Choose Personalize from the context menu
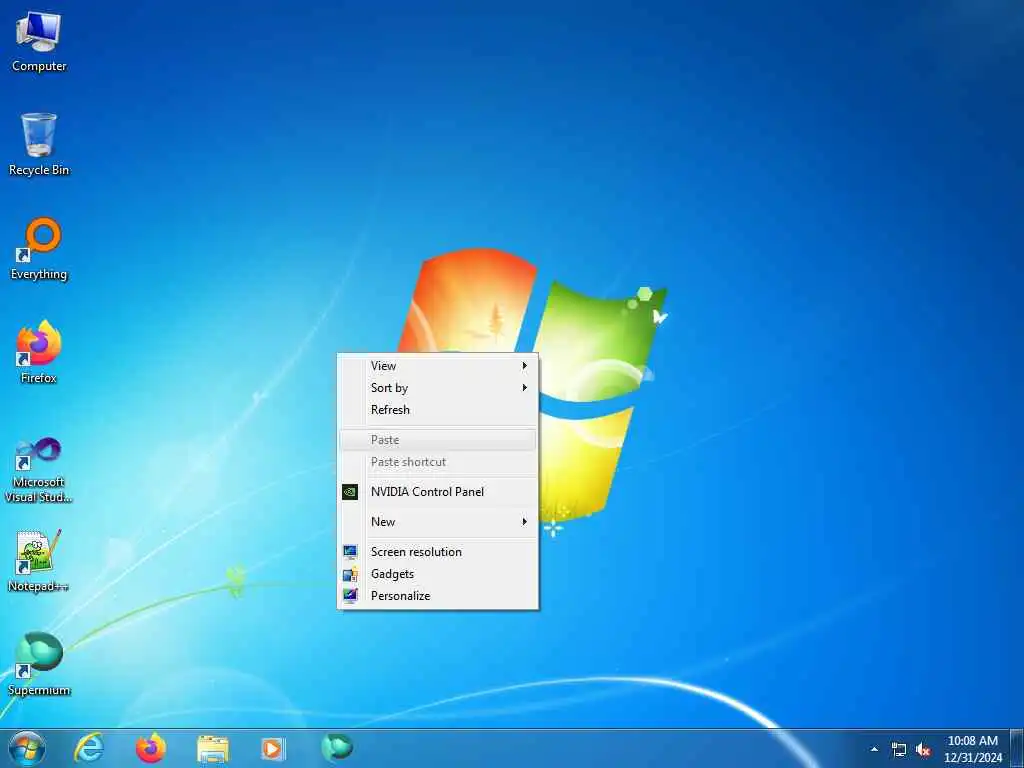Viewport: 1024px width, 768px height. coord(438,596)
